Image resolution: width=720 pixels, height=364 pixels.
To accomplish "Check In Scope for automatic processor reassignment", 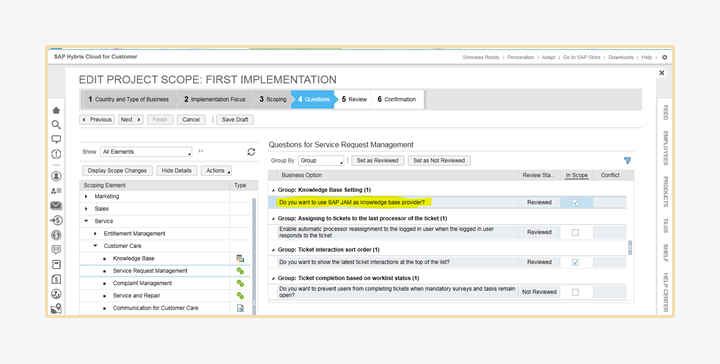I will 575,232.
